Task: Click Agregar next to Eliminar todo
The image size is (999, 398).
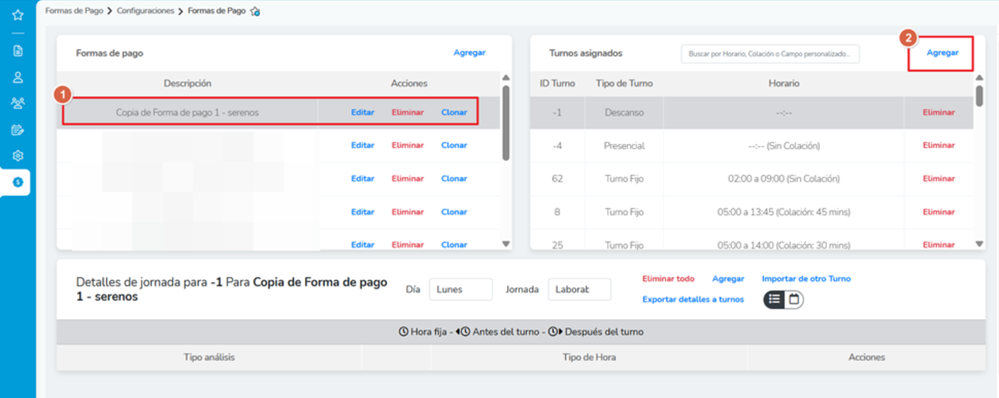Action: pos(728,279)
